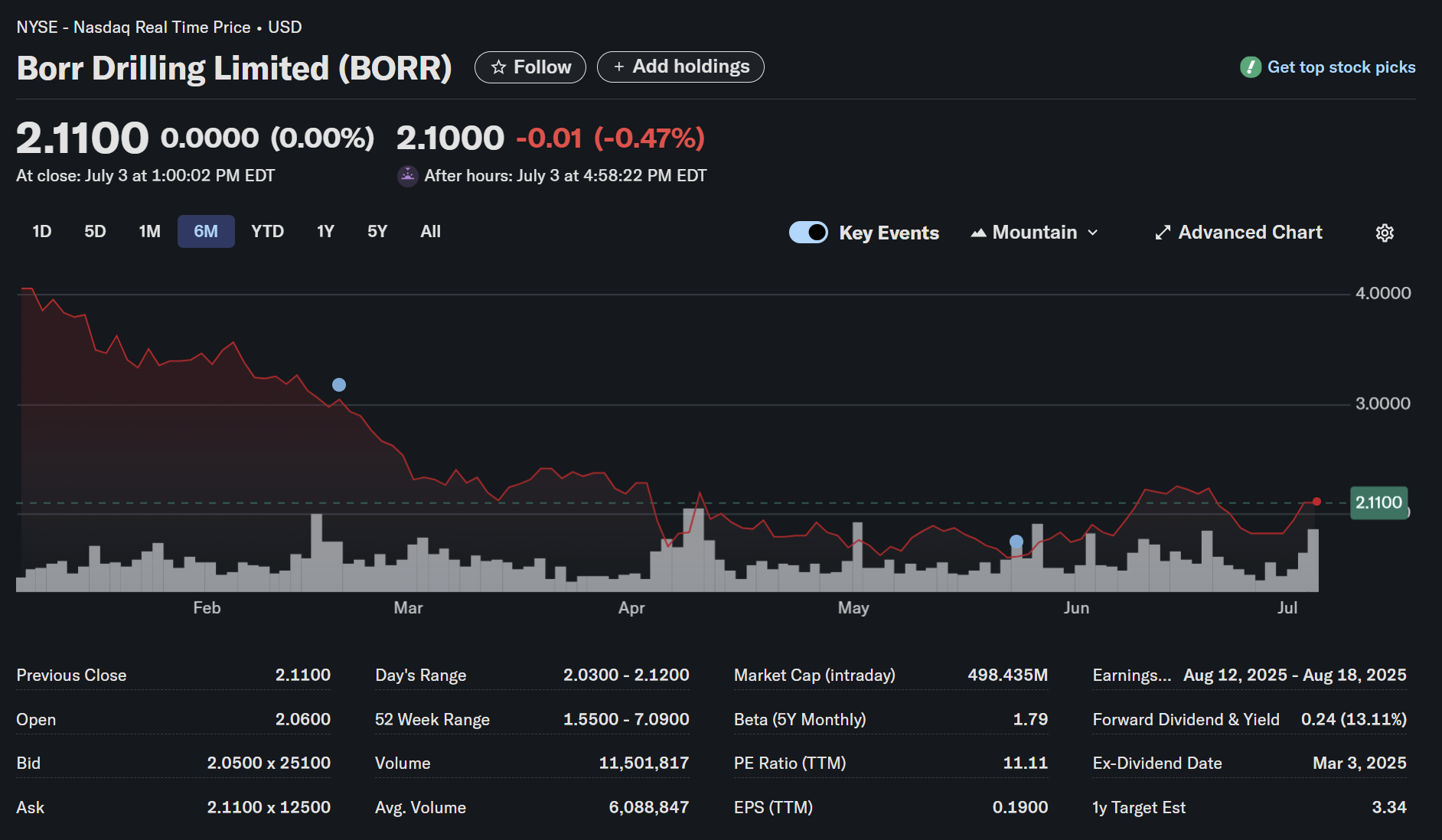This screenshot has width=1442, height=840.
Task: Click the Jul x-axis label
Action: (1287, 608)
